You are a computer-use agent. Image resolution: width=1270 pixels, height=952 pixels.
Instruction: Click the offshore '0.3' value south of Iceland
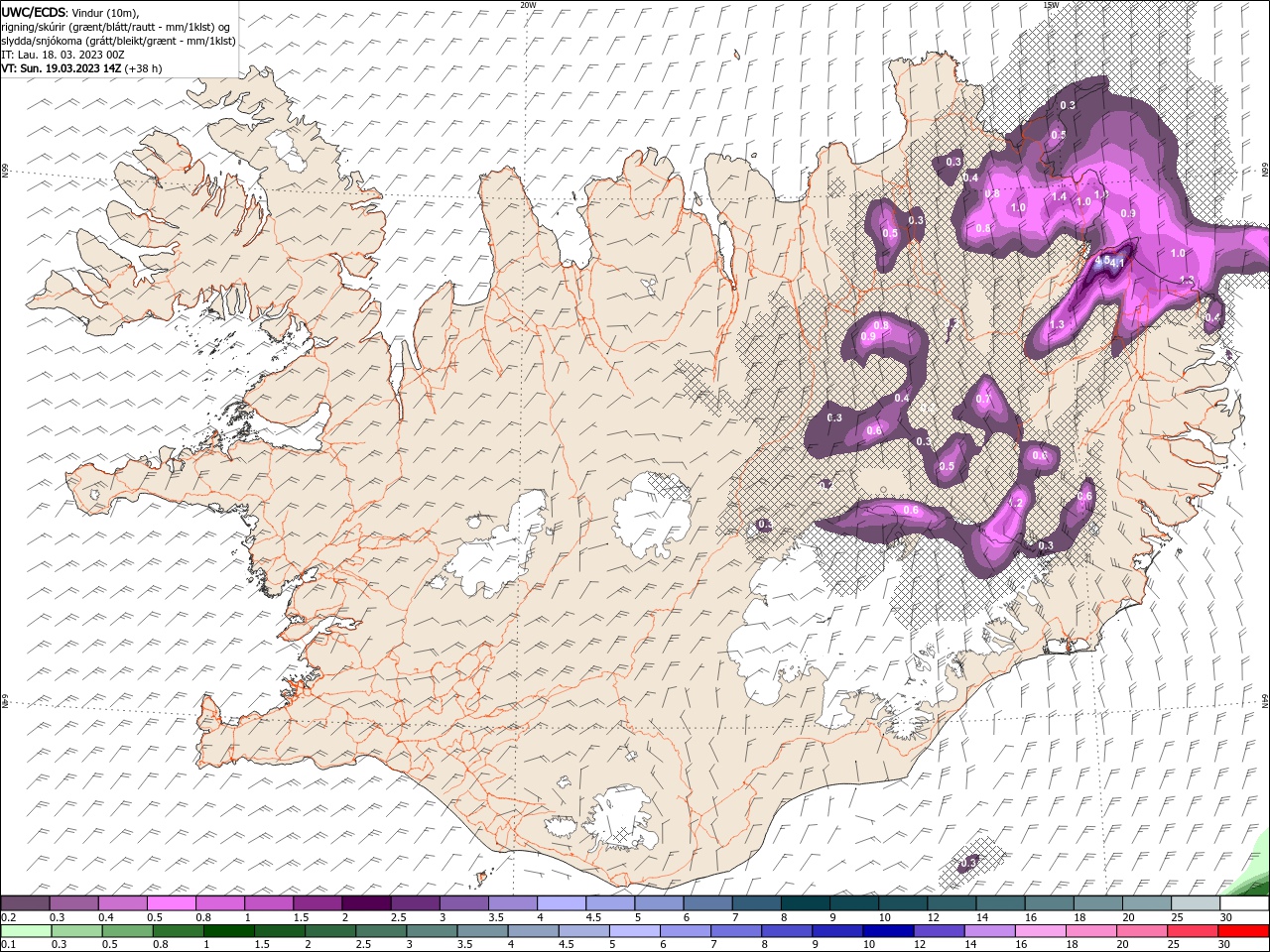pyautogui.click(x=969, y=862)
